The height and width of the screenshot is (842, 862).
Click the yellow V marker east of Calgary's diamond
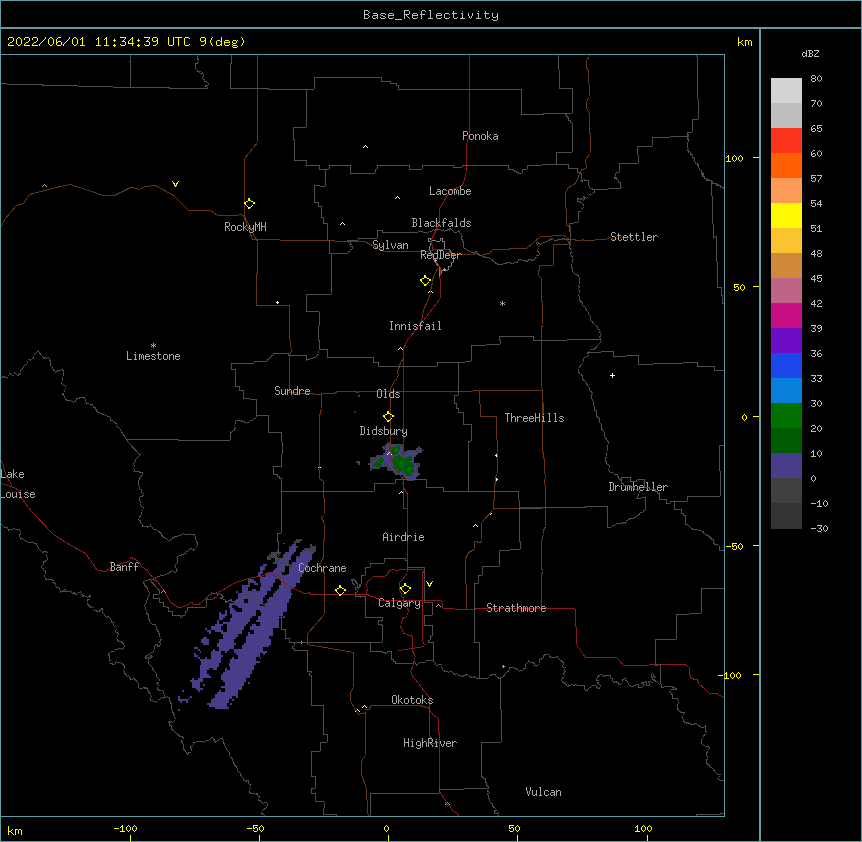pos(429,584)
